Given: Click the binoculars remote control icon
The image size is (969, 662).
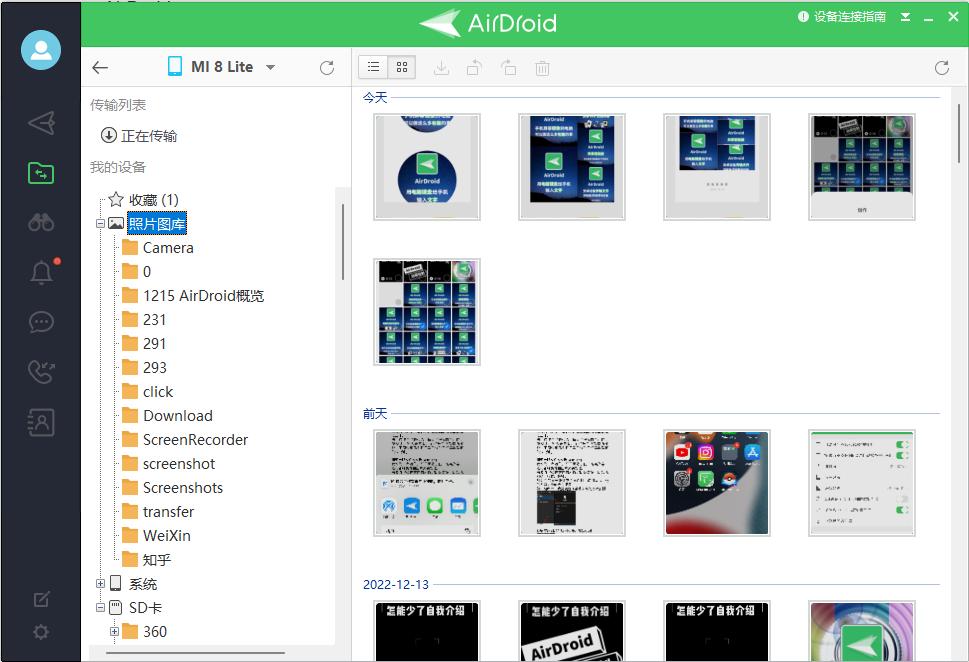Looking at the screenshot, I should 41,222.
